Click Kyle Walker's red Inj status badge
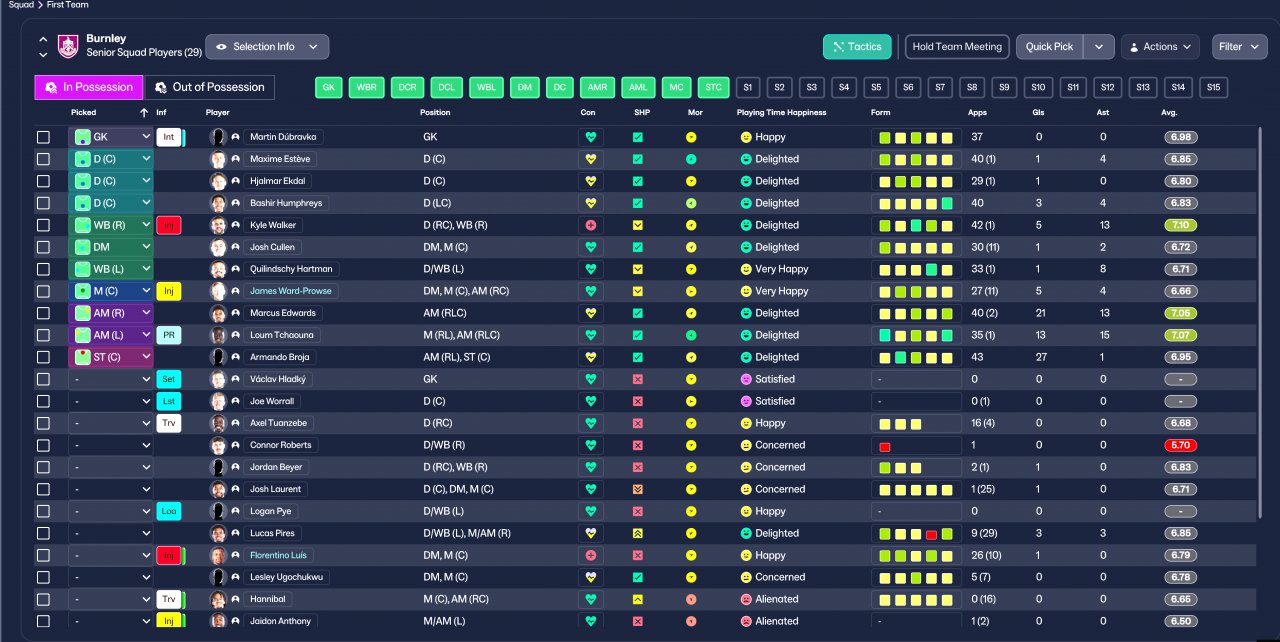 point(169,225)
